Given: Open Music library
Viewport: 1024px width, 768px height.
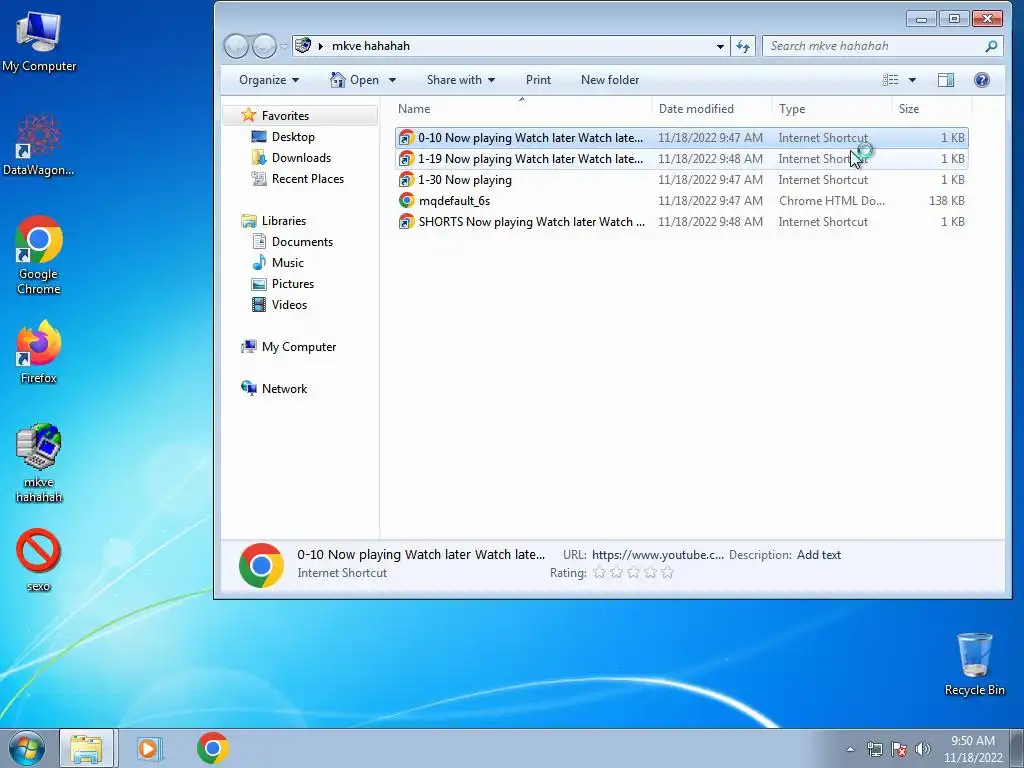Looking at the screenshot, I should pos(287,263).
